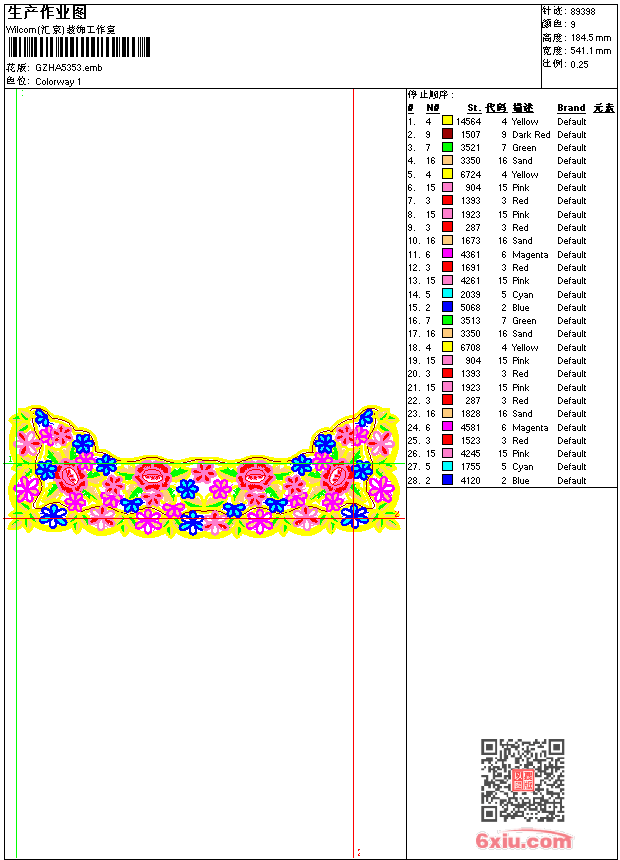The width and height of the screenshot is (620, 860).
Task: Select the height value 184.5 mm
Action: 591,38
